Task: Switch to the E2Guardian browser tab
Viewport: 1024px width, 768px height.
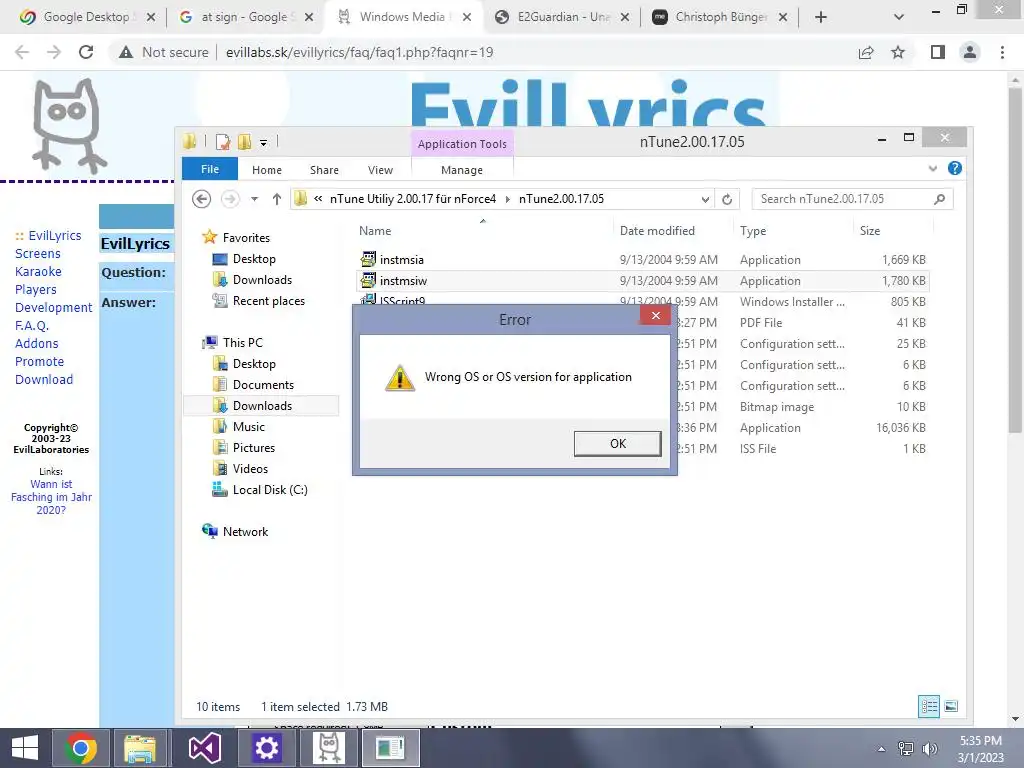Action: pyautogui.click(x=563, y=17)
